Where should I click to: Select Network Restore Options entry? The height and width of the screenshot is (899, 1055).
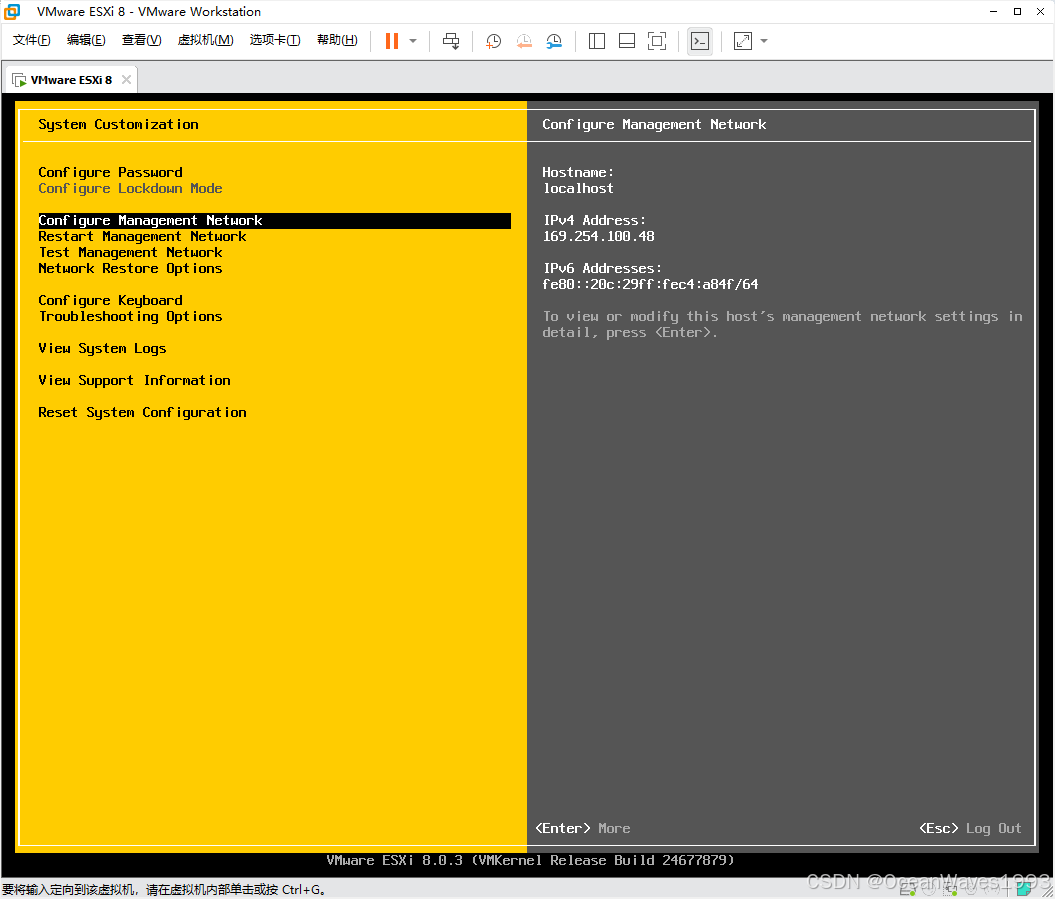[x=130, y=268]
